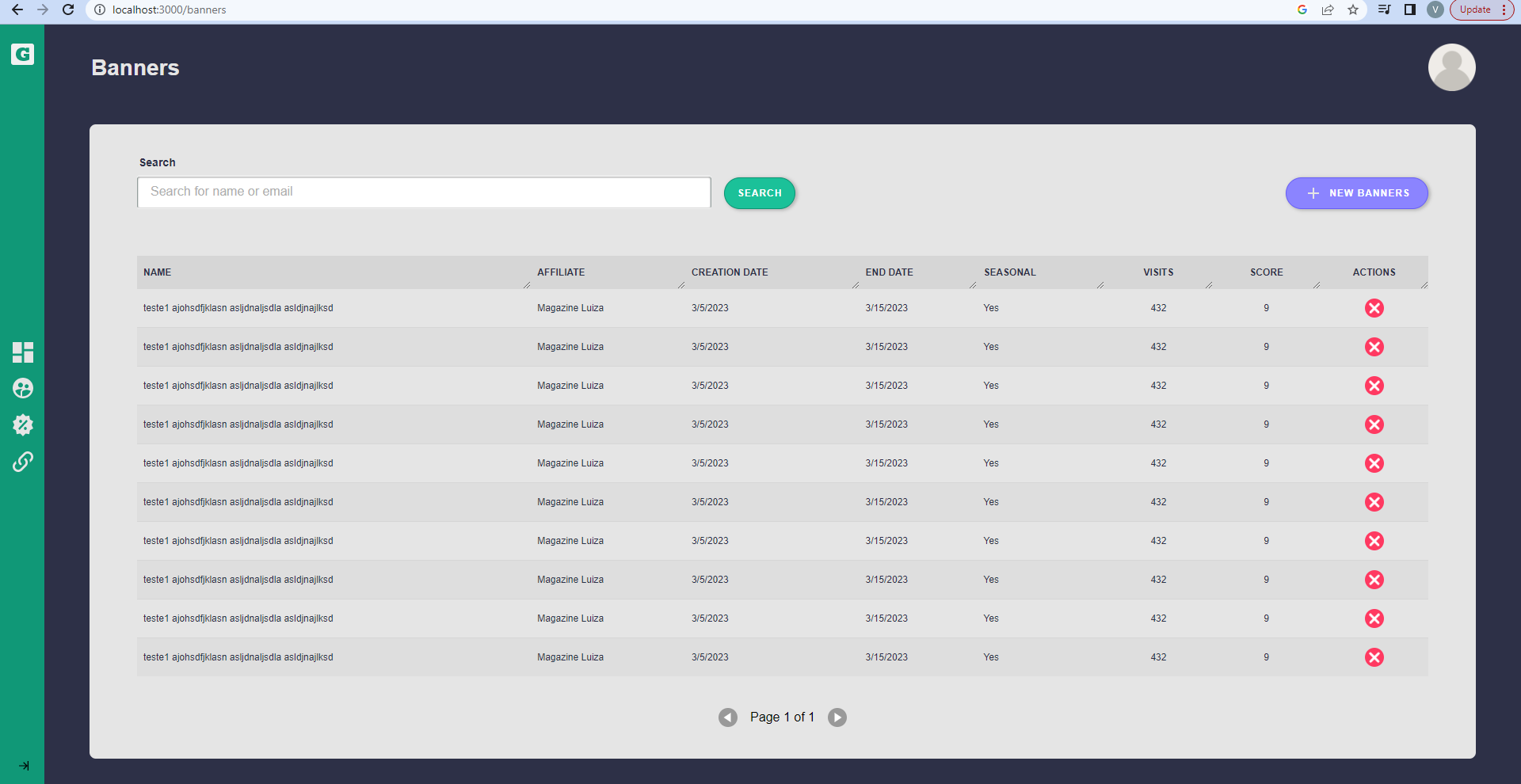Image resolution: width=1521 pixels, height=784 pixels.
Task: Go to next page arrow
Action: click(x=837, y=717)
